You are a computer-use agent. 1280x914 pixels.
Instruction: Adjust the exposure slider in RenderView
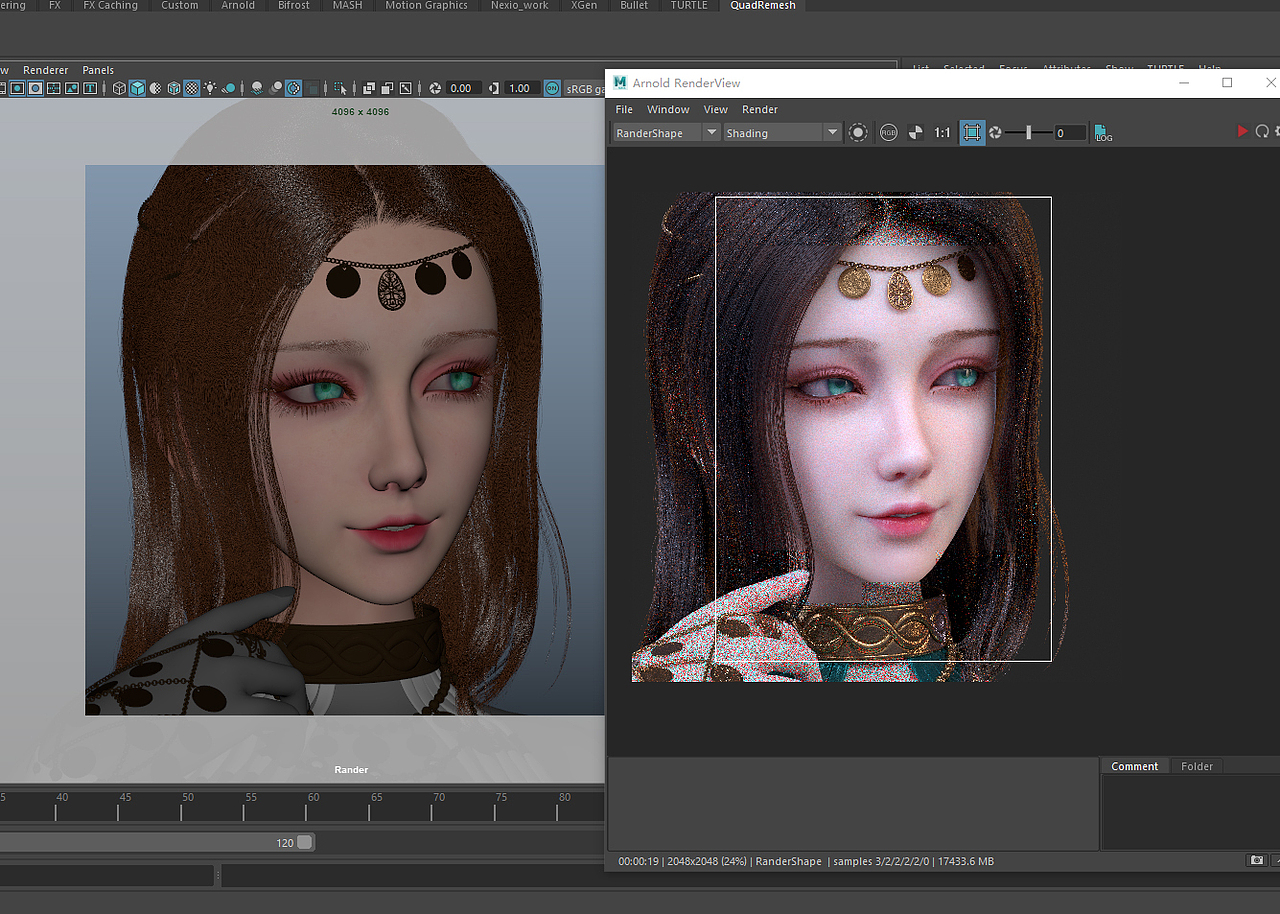tap(1028, 133)
